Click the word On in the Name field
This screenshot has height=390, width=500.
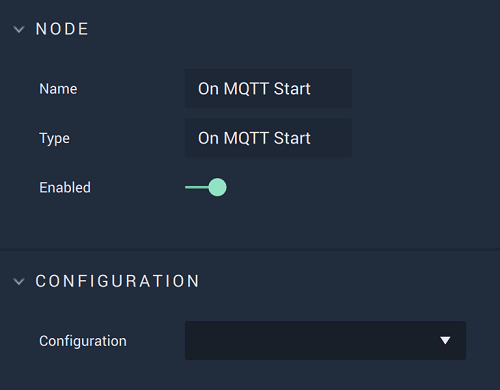(x=208, y=89)
